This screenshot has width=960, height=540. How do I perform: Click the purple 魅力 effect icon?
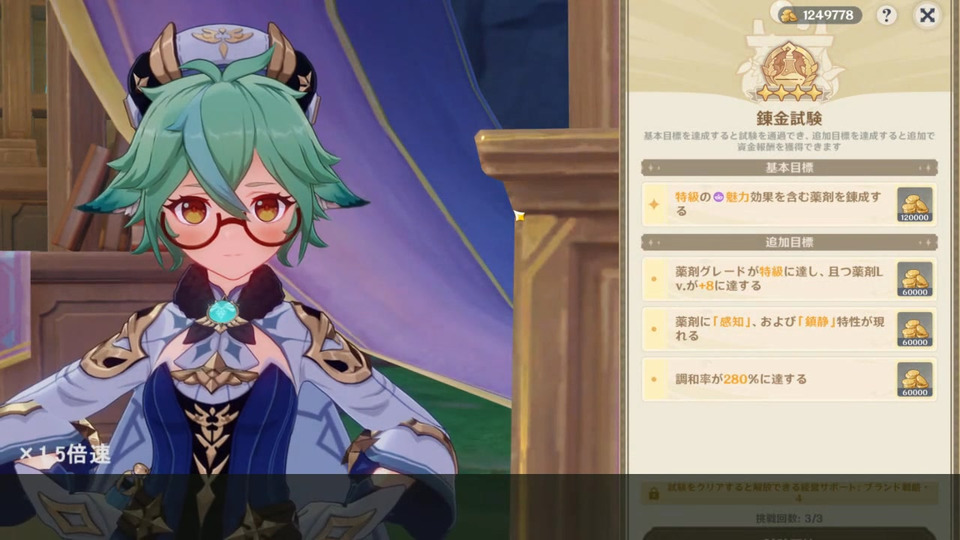718,197
